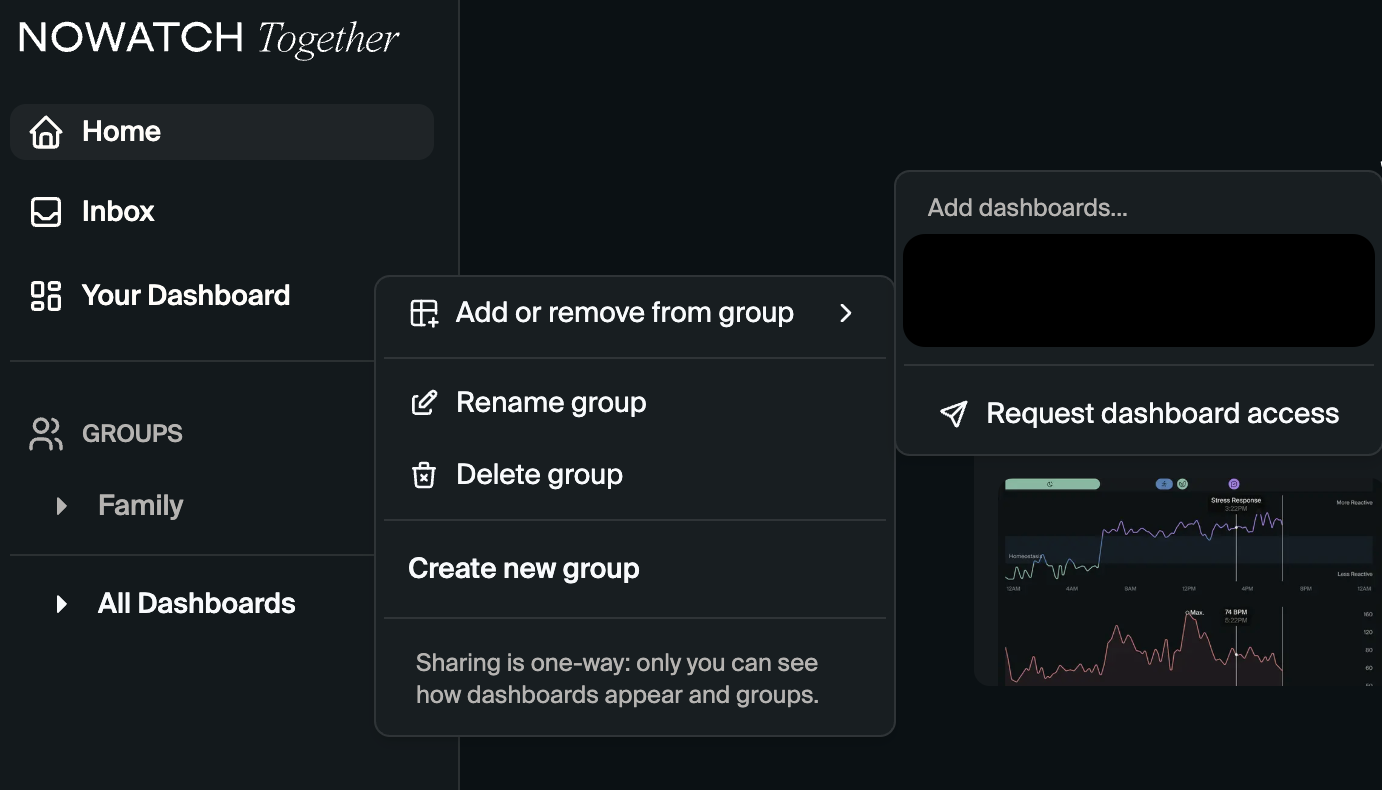Click the redacted dashboard entry in submenu
Image resolution: width=1382 pixels, height=790 pixels.
point(1138,291)
